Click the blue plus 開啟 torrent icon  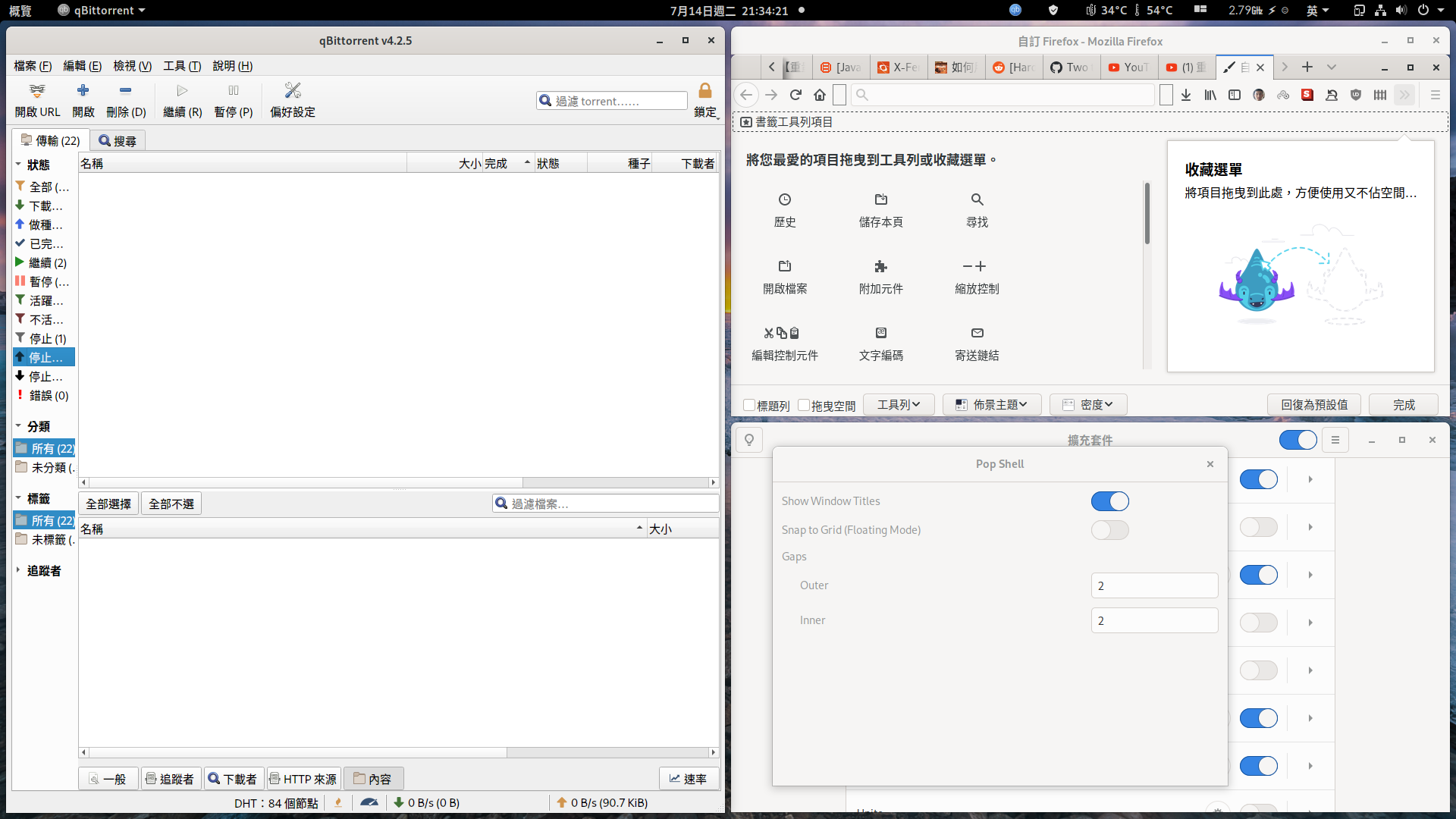point(83,90)
